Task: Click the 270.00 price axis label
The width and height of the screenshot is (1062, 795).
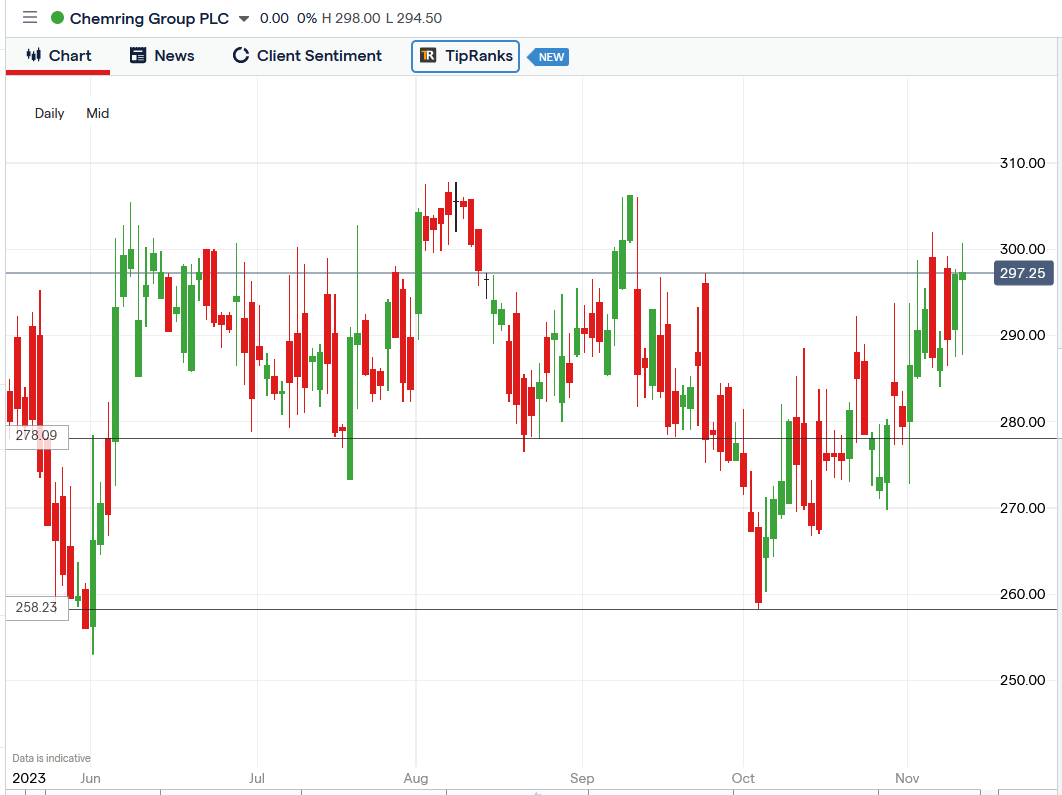Action: coord(1023,508)
